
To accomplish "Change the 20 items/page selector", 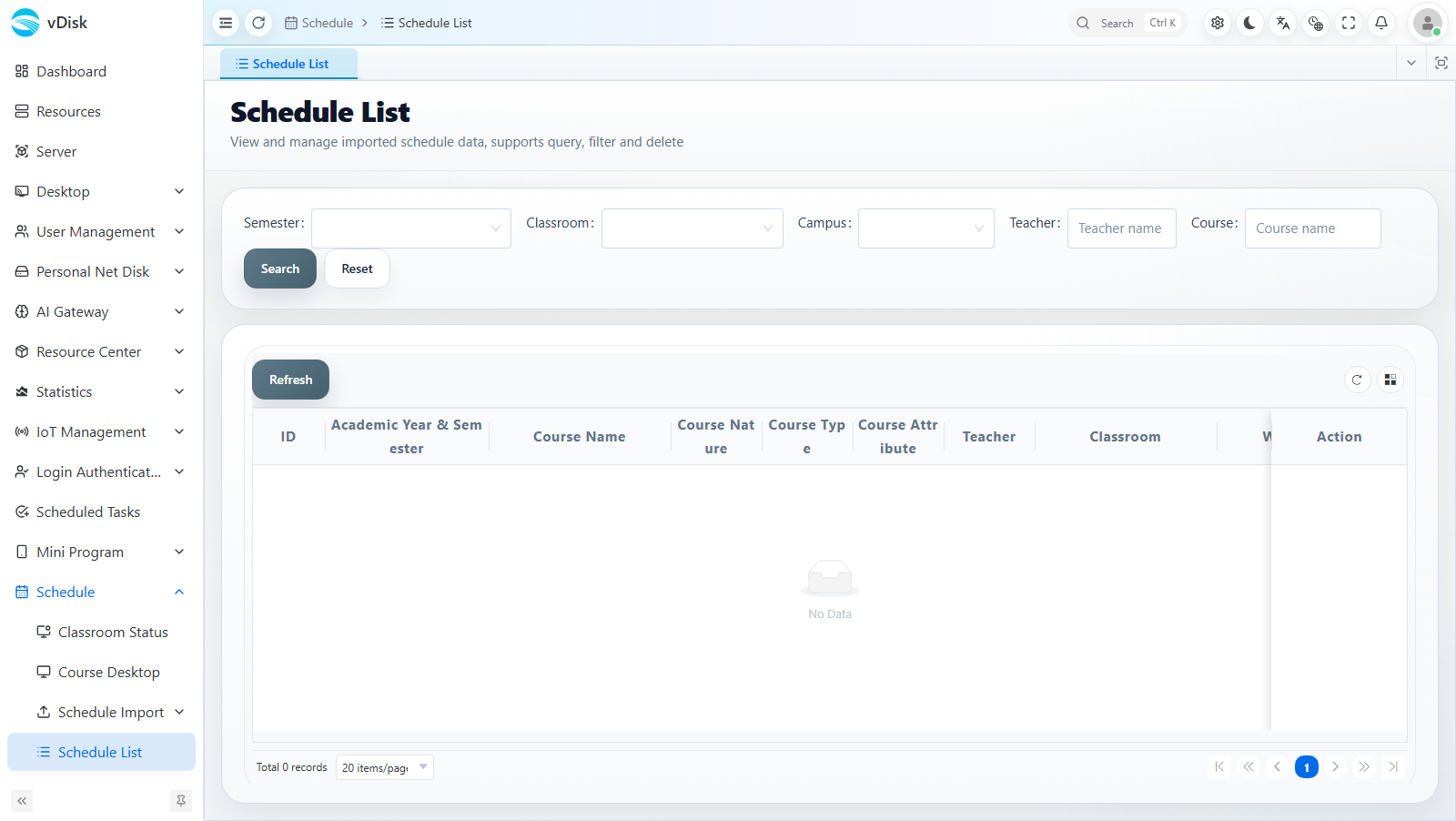I will pos(385,767).
